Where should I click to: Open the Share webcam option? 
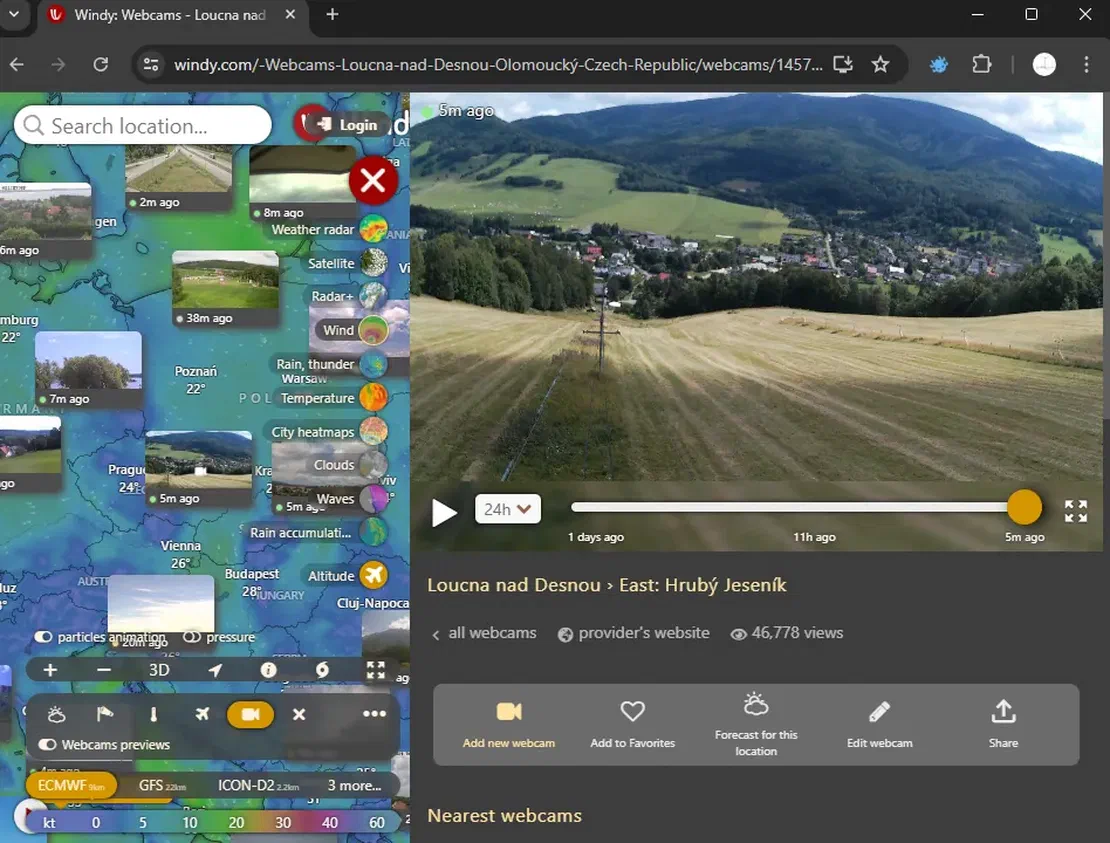[x=1003, y=712]
